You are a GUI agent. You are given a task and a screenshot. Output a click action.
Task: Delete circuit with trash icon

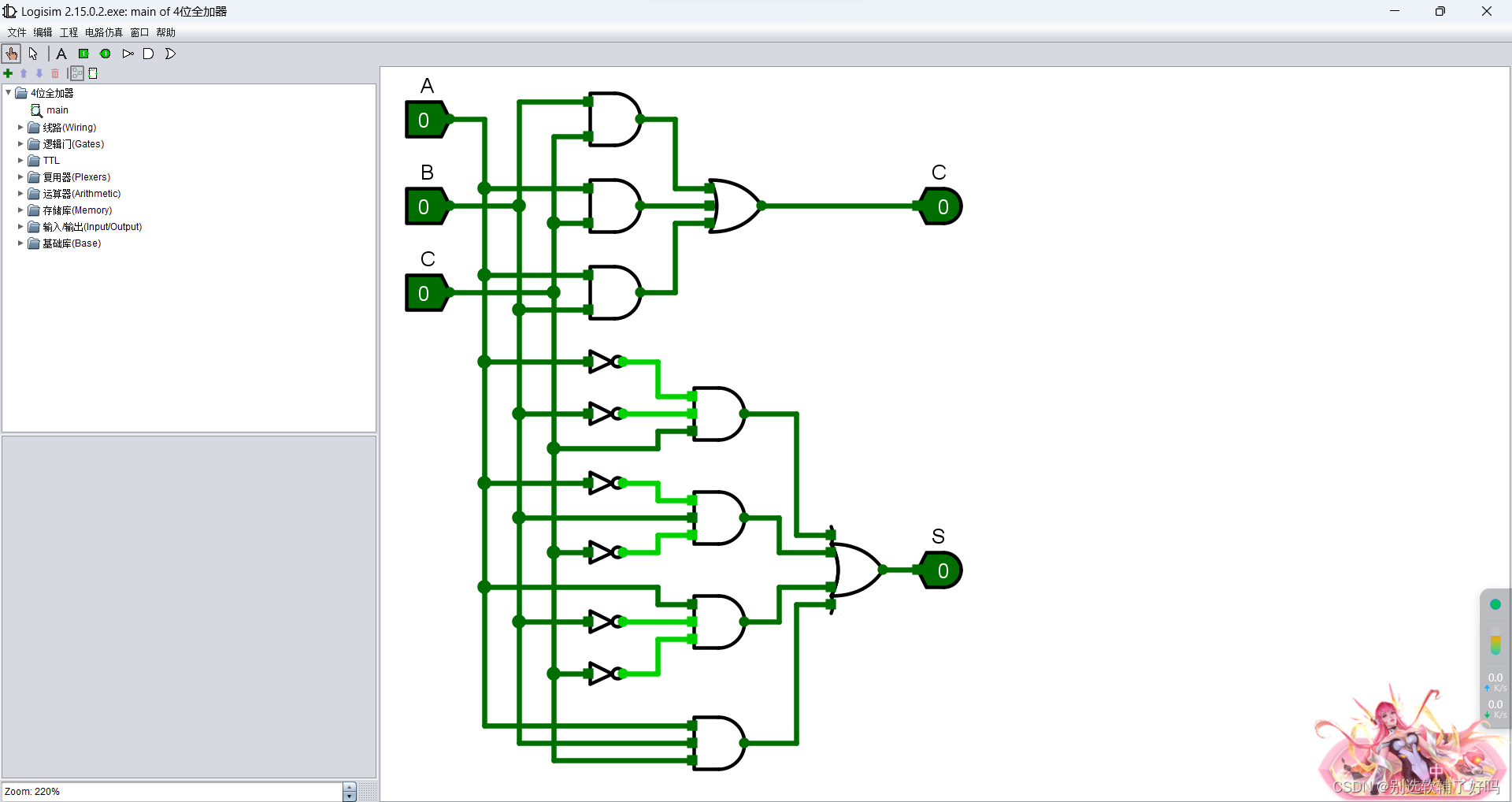point(55,73)
